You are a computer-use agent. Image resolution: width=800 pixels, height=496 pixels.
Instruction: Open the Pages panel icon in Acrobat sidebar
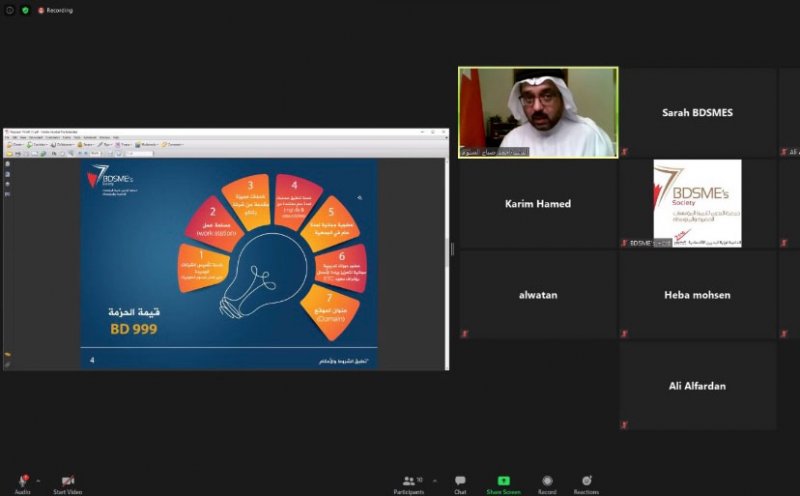[x=7, y=164]
